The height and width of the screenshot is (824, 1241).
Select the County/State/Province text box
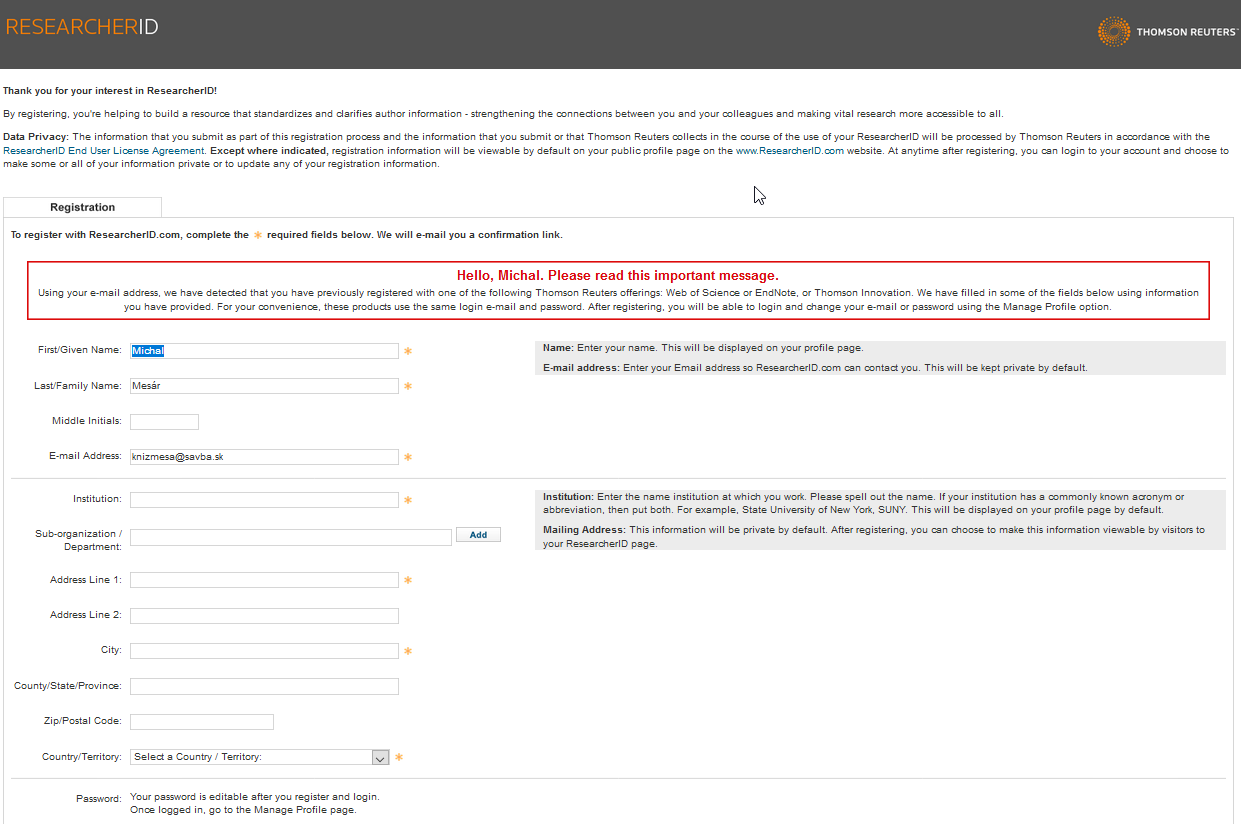(264, 686)
